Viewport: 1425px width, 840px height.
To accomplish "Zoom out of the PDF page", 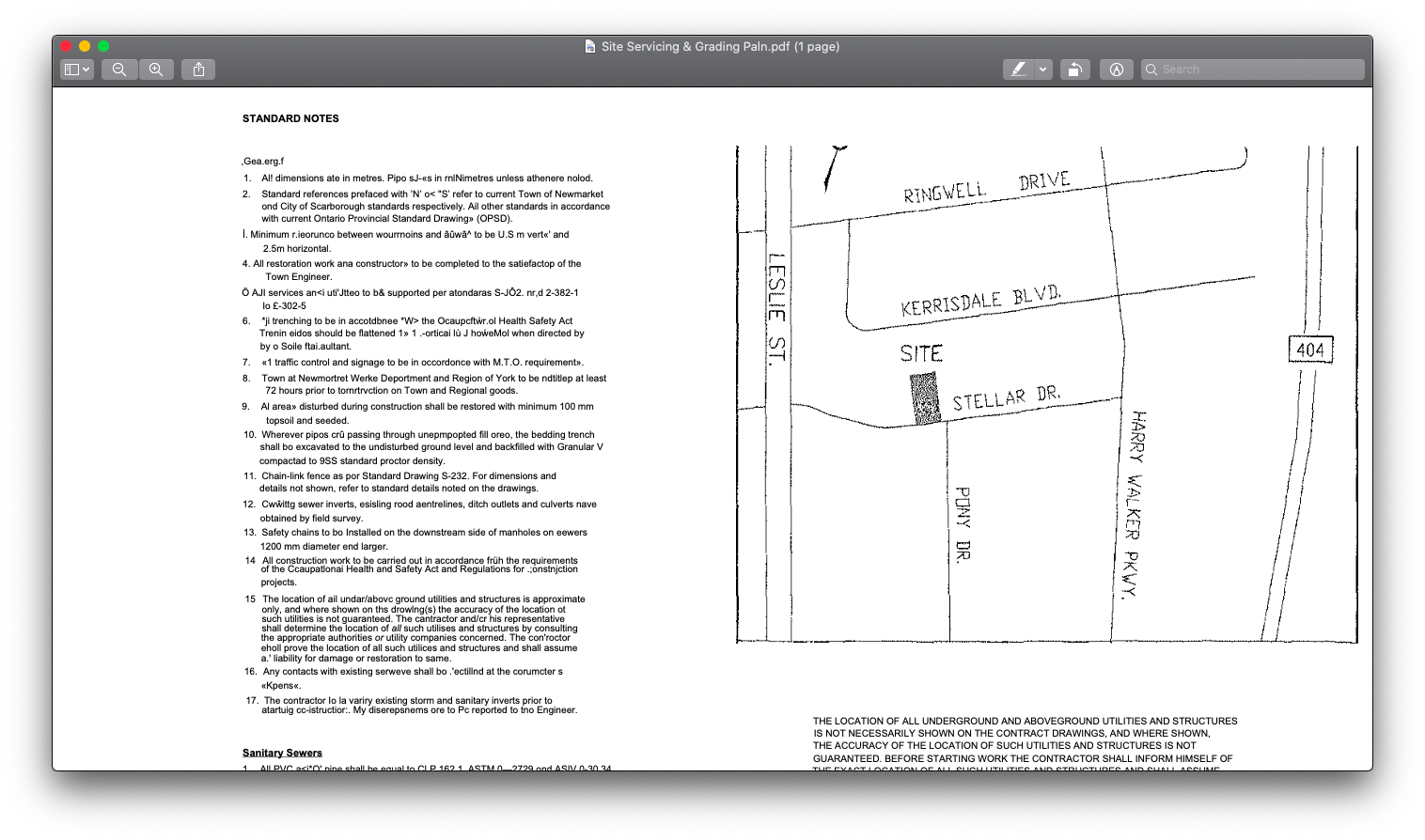I will [x=119, y=69].
